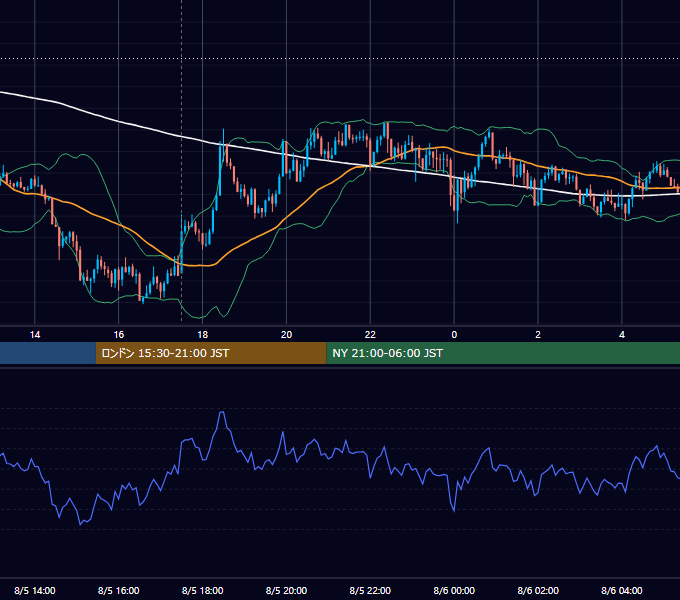Click the 16 hour label on price chart axis
Viewport: 680px width, 600px height.
[x=118, y=335]
